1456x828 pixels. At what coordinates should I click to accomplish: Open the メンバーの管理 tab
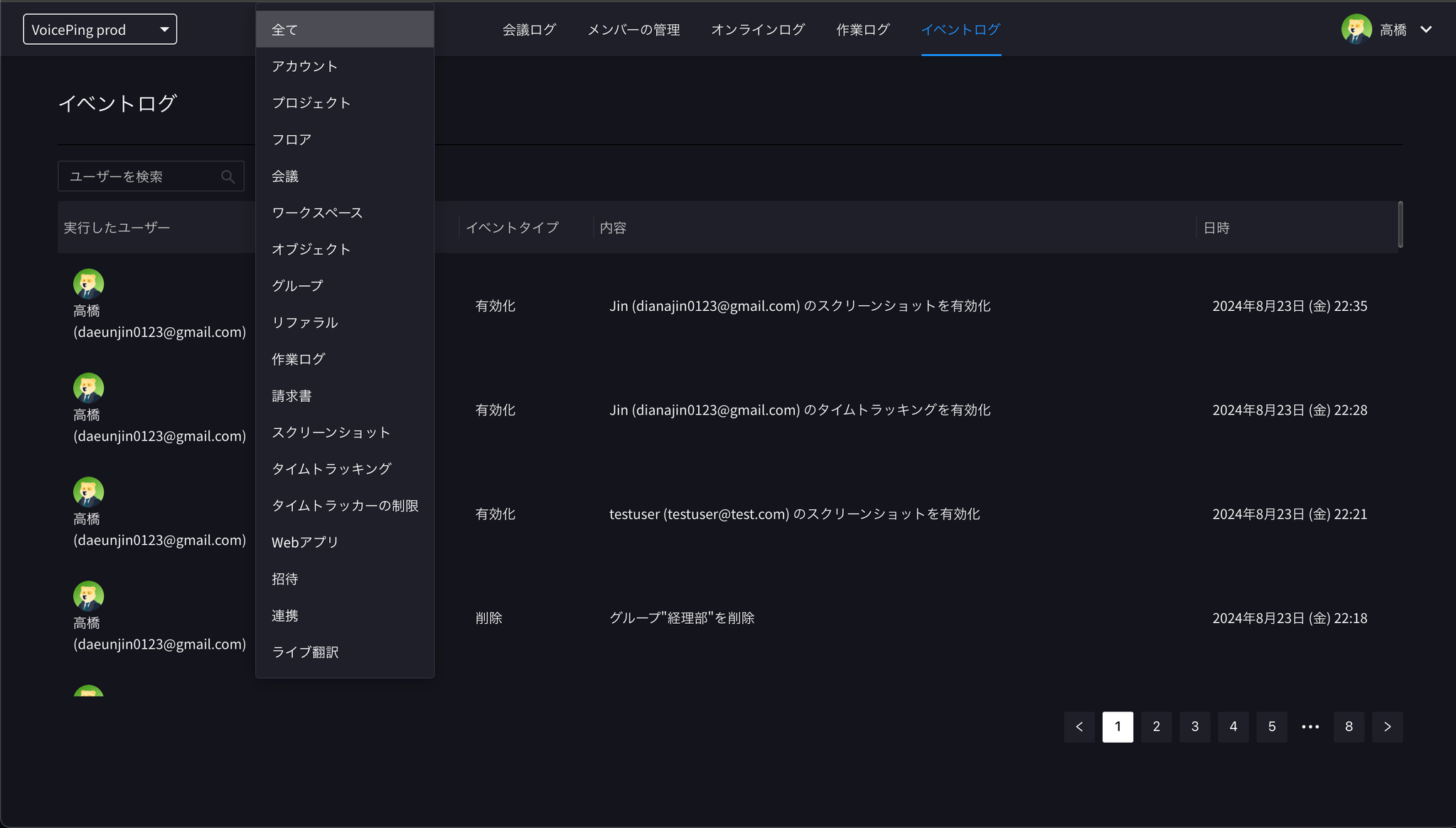633,29
